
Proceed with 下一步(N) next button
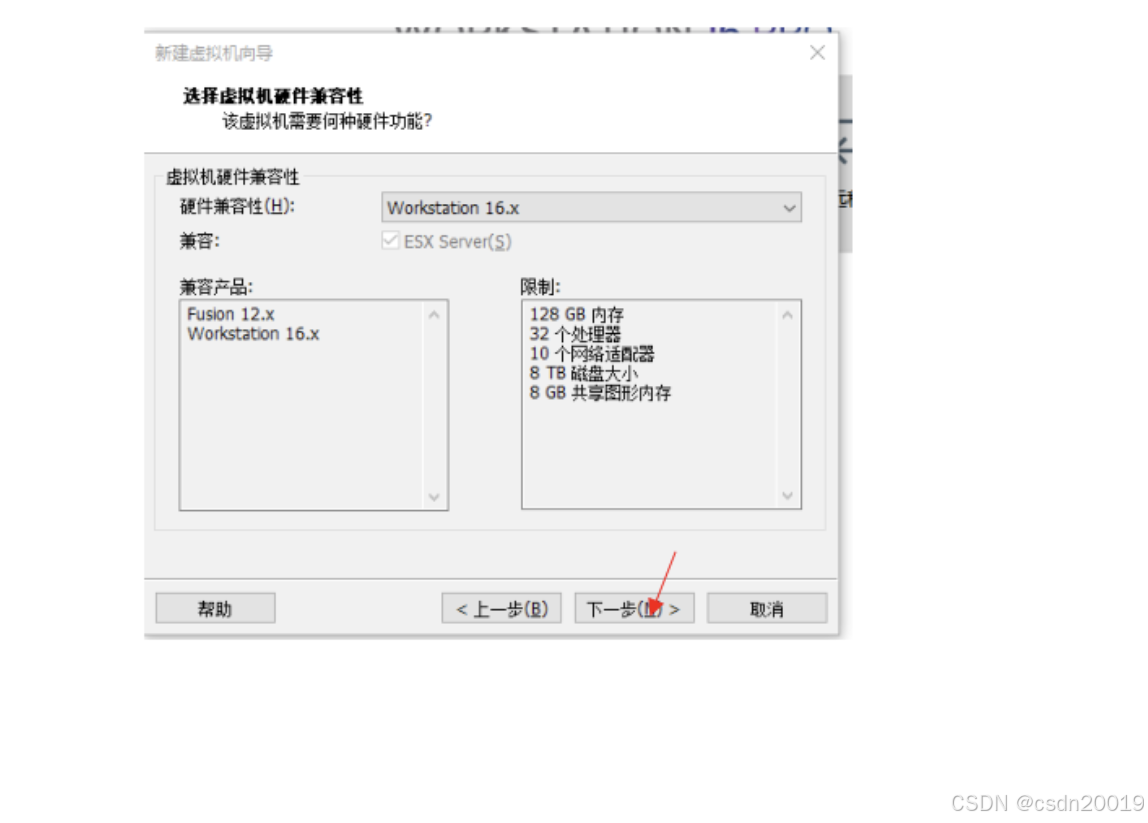pyautogui.click(x=634, y=608)
